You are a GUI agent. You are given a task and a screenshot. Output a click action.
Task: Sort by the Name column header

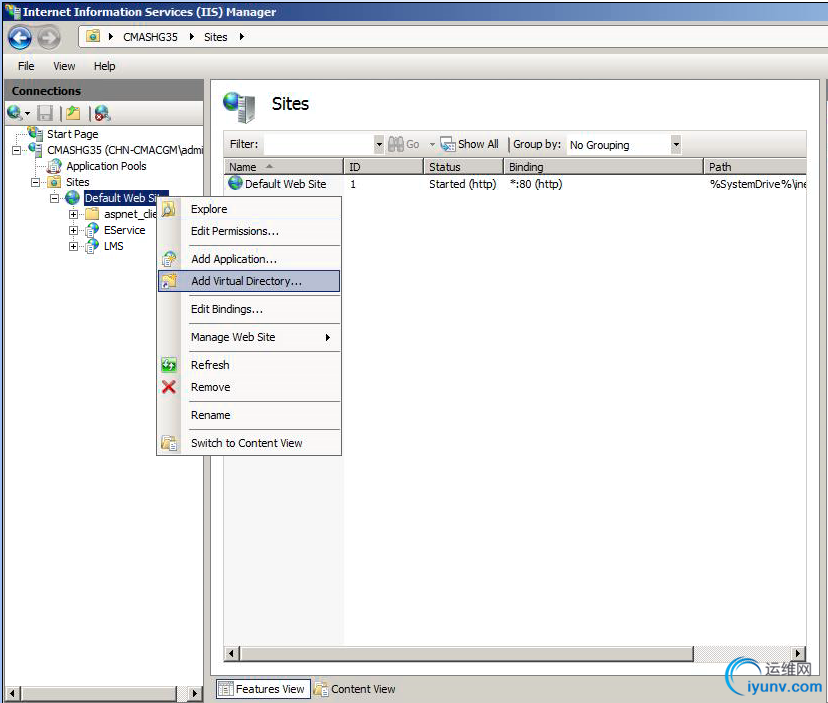click(284, 167)
